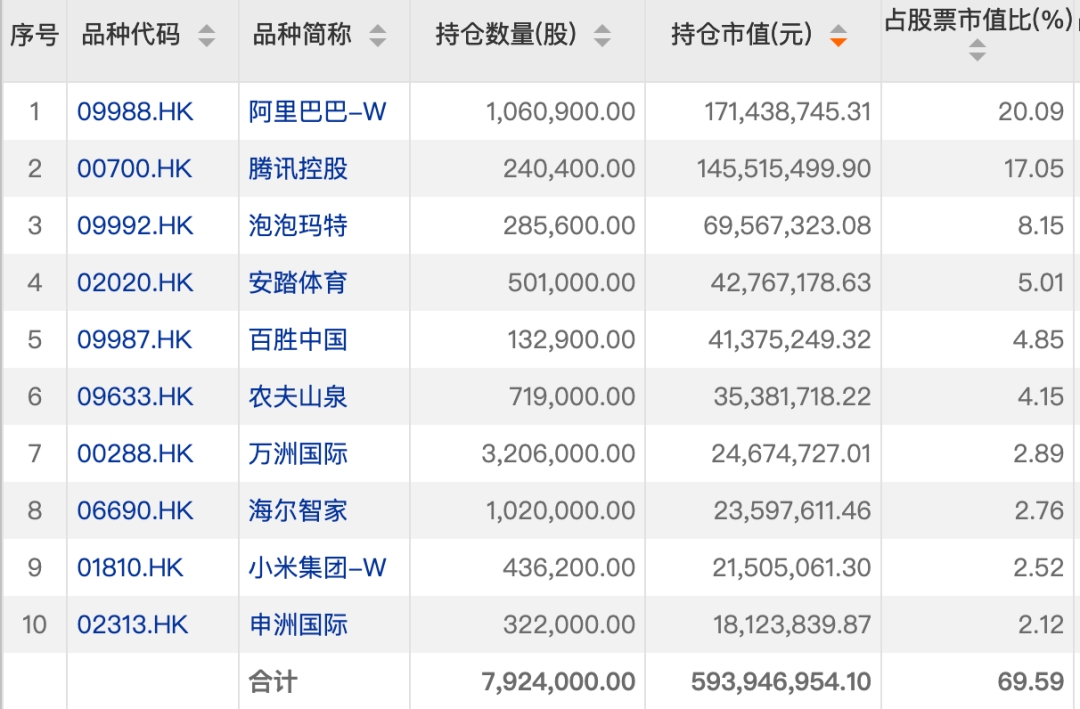Open stock code 09992.HK
Image resolution: width=1080 pixels, height=709 pixels.
pos(135,226)
